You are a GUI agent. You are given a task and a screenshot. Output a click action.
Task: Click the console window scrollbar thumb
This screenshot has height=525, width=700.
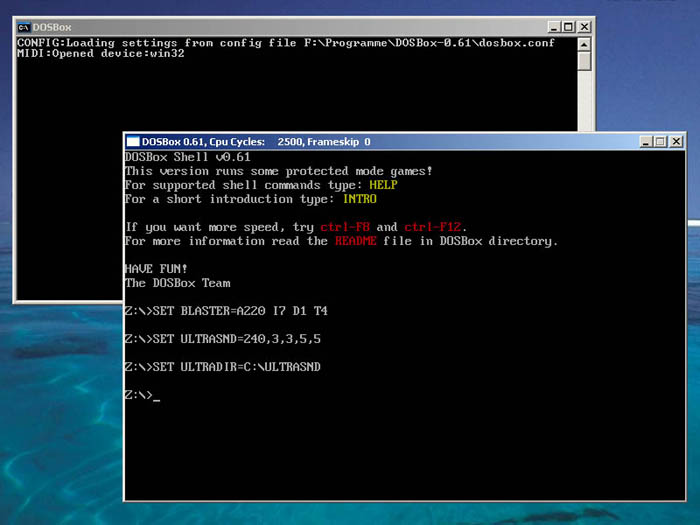584,61
